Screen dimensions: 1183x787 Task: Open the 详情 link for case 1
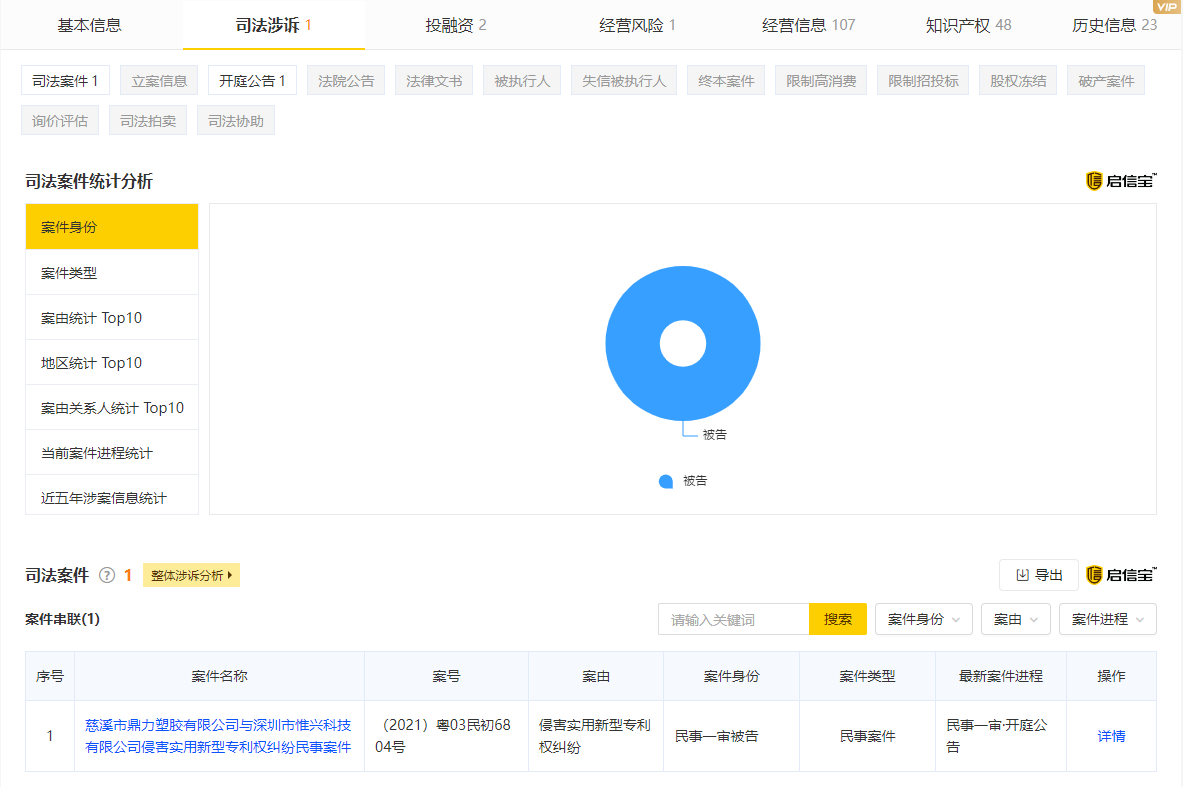point(1111,736)
